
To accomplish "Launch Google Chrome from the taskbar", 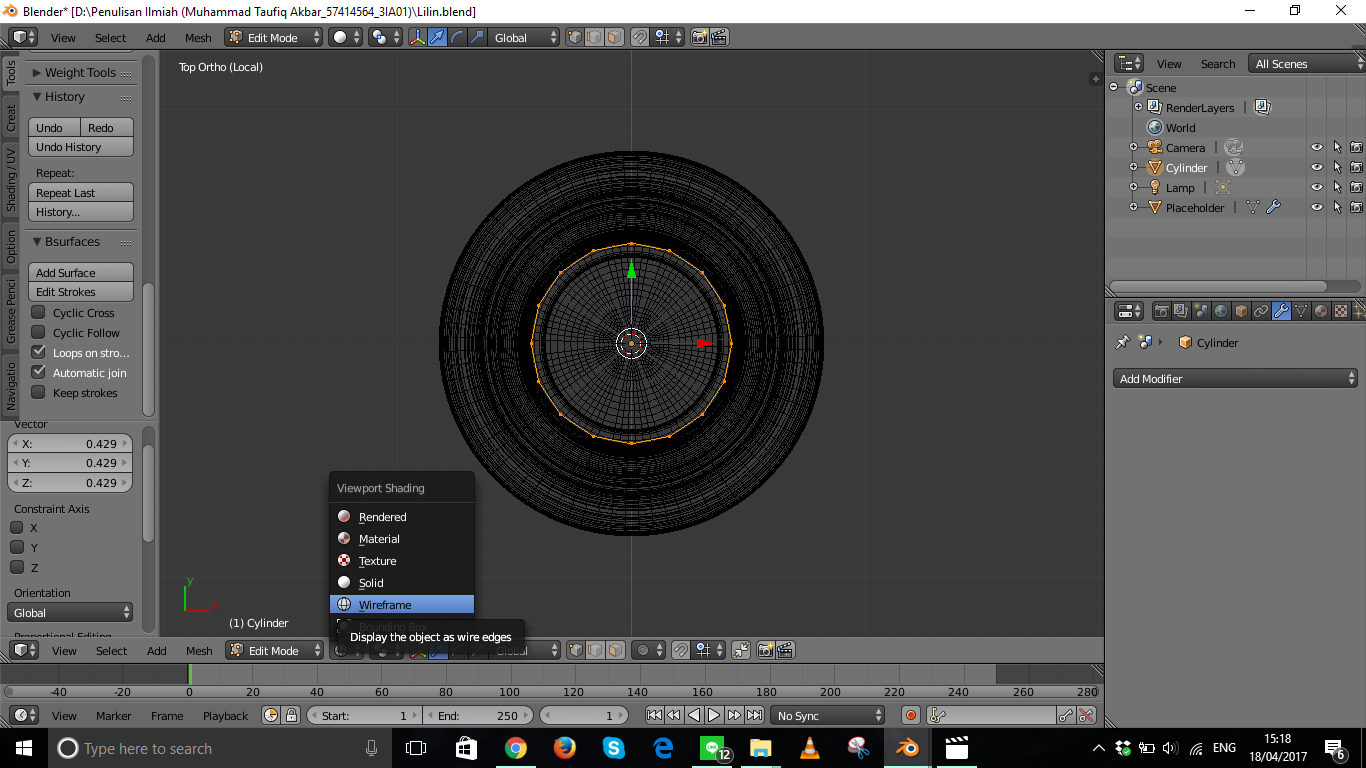I will [x=516, y=747].
